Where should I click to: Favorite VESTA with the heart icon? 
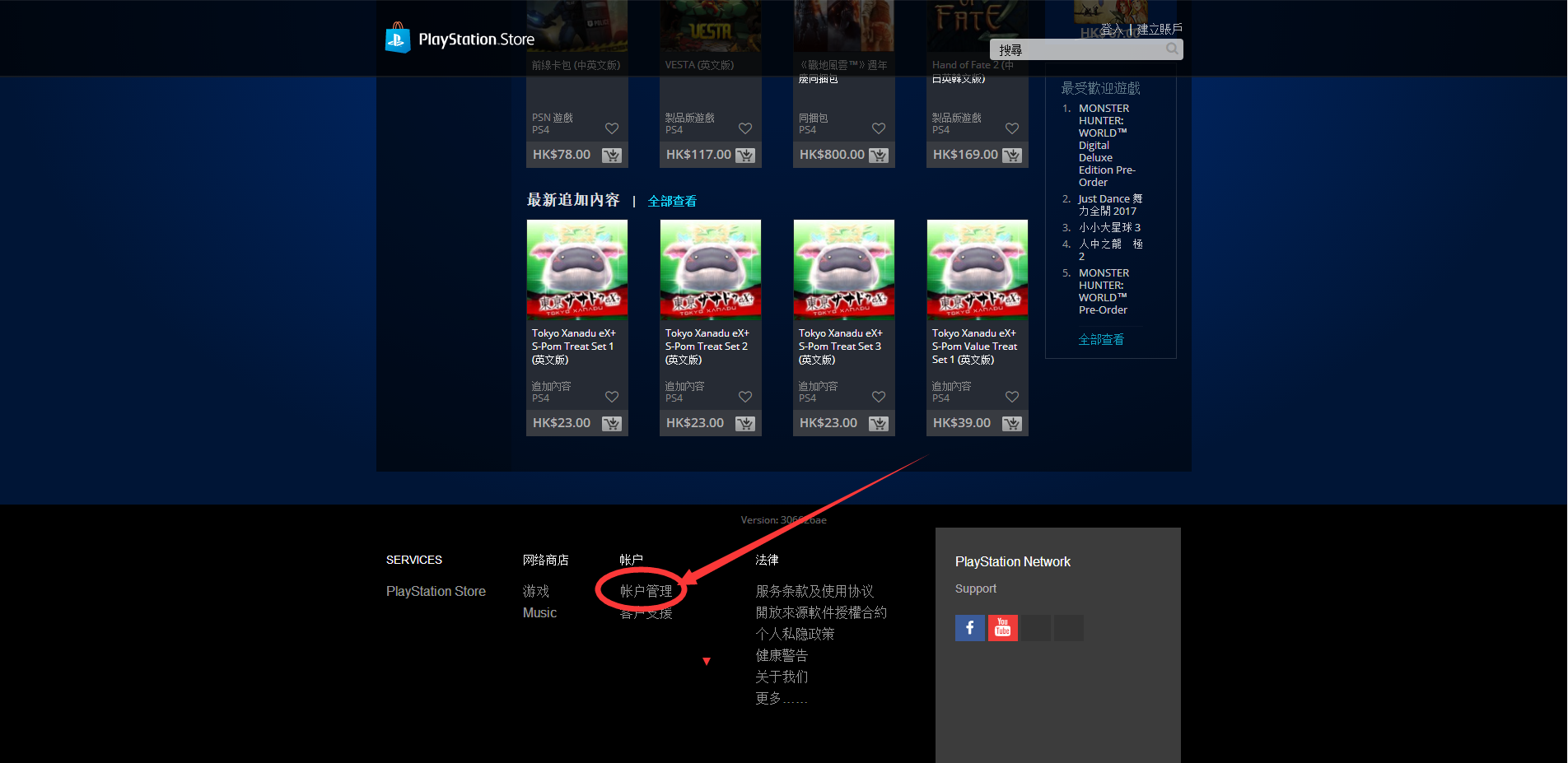pyautogui.click(x=744, y=128)
